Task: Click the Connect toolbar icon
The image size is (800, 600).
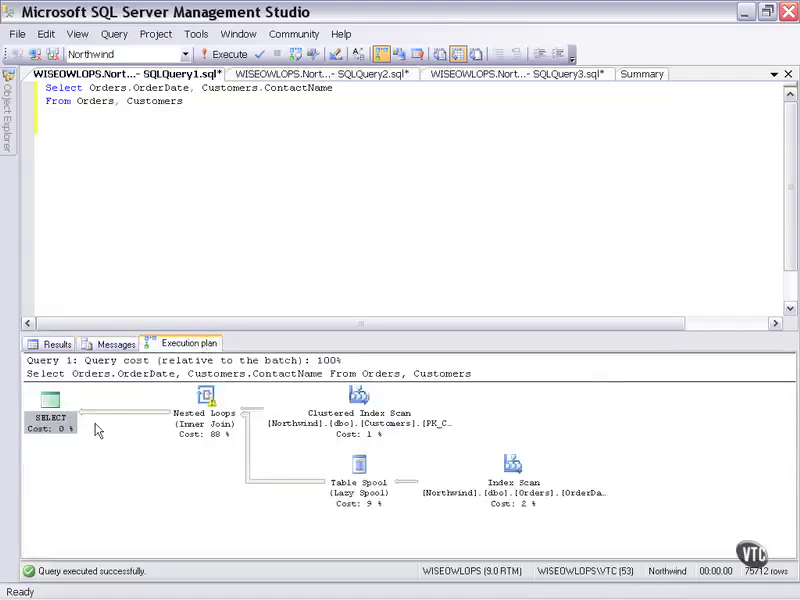Action: pos(18,54)
